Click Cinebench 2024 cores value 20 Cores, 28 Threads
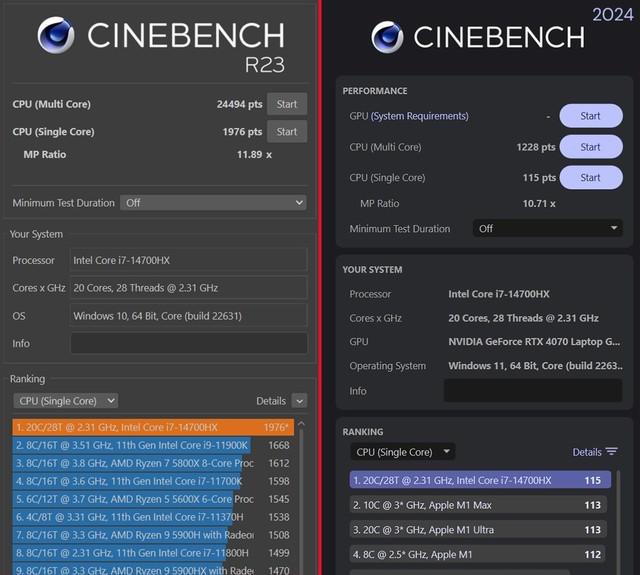The height and width of the screenshot is (575, 640). (523, 318)
